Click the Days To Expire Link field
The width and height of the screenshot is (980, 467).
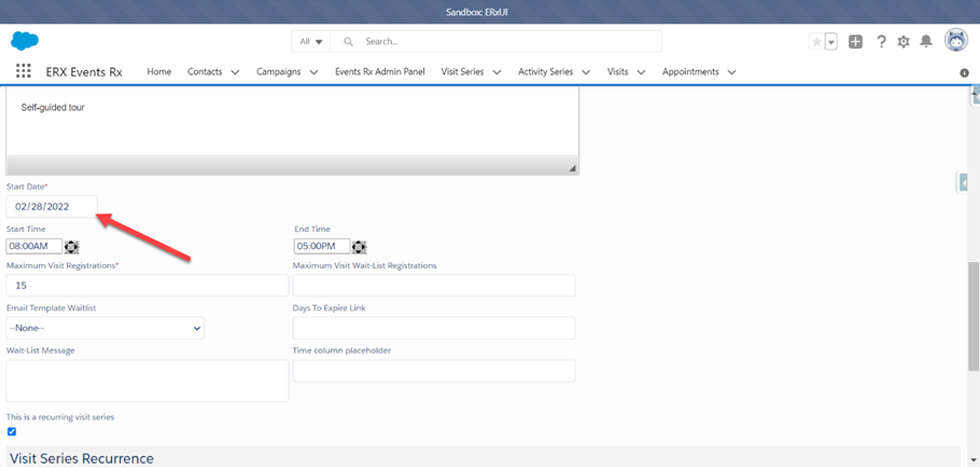(433, 328)
